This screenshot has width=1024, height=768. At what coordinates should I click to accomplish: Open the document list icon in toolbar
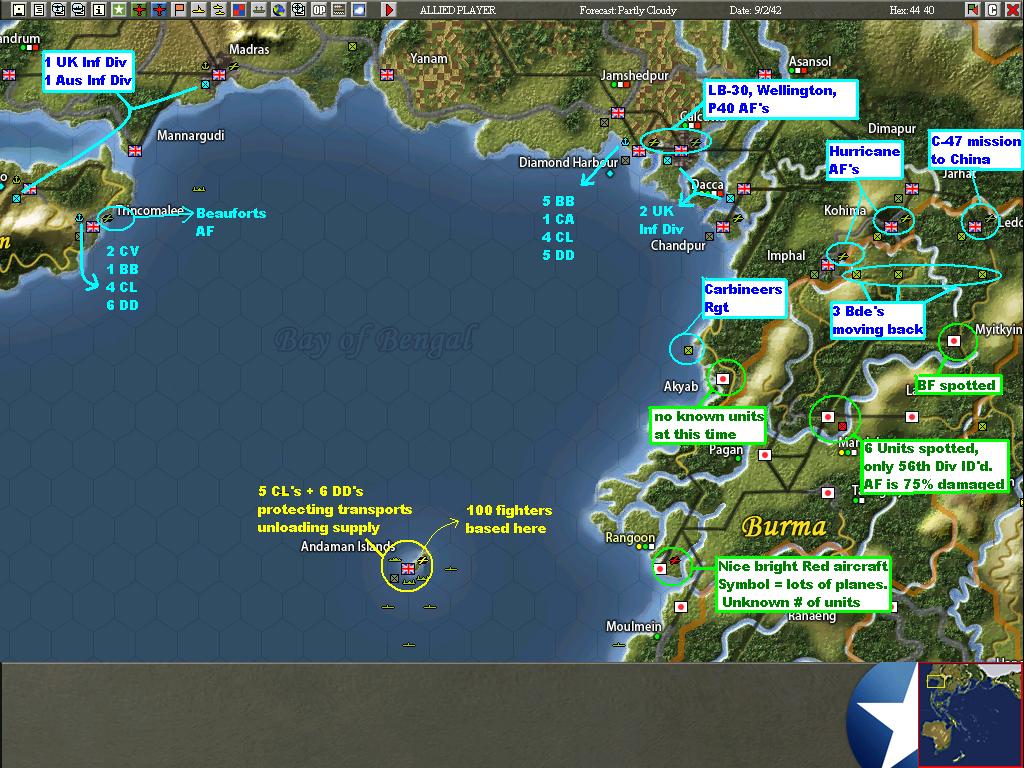tap(39, 9)
